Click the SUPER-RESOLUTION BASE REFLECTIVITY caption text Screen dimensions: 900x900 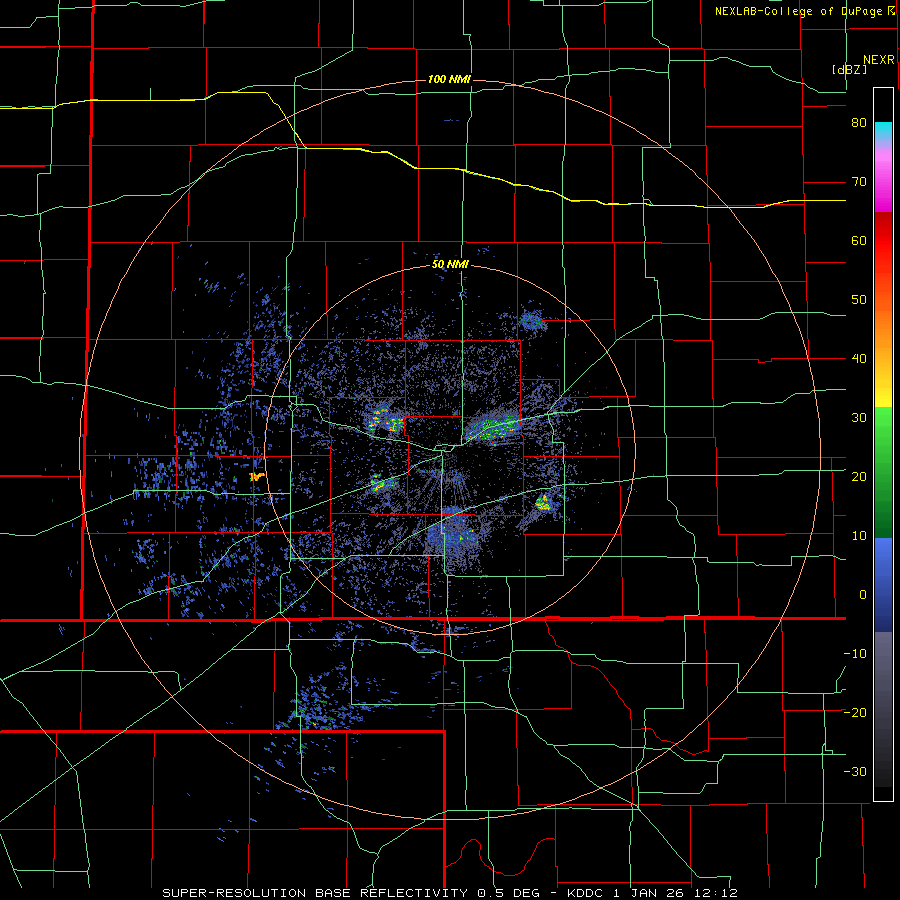pos(315,893)
